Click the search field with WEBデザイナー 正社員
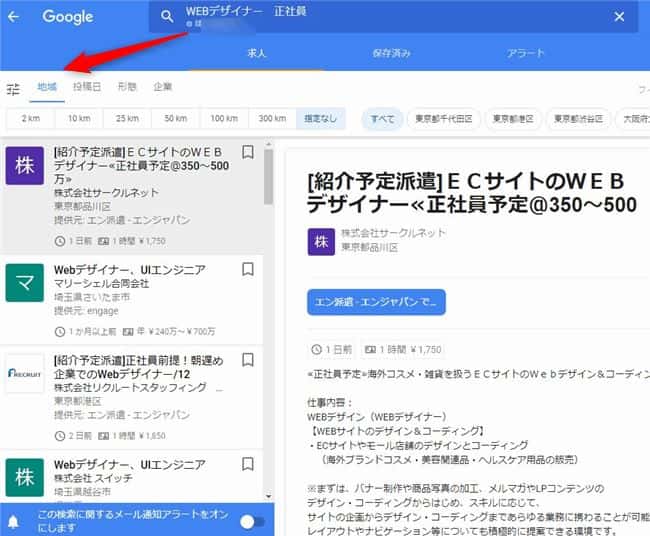The width and height of the screenshot is (650, 536). [390, 17]
